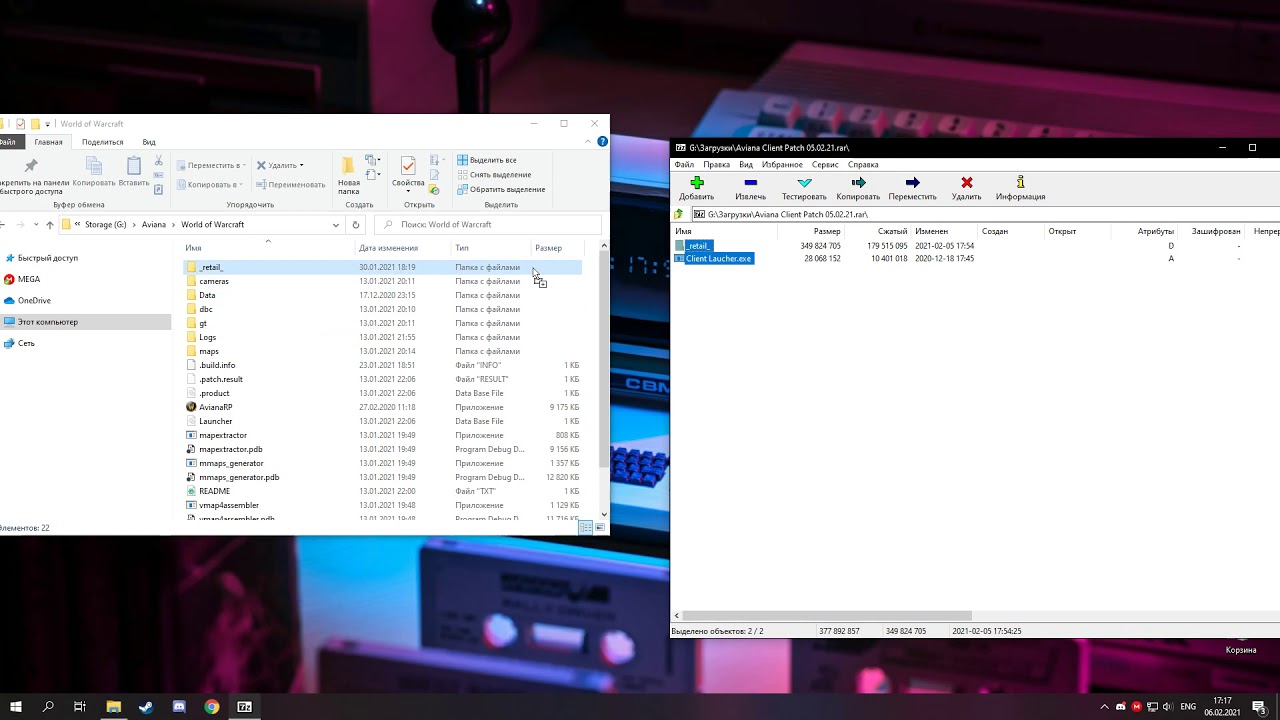The image size is (1280, 720).
Task: Open the Справка menu in 7-Zip
Action: [x=863, y=165]
